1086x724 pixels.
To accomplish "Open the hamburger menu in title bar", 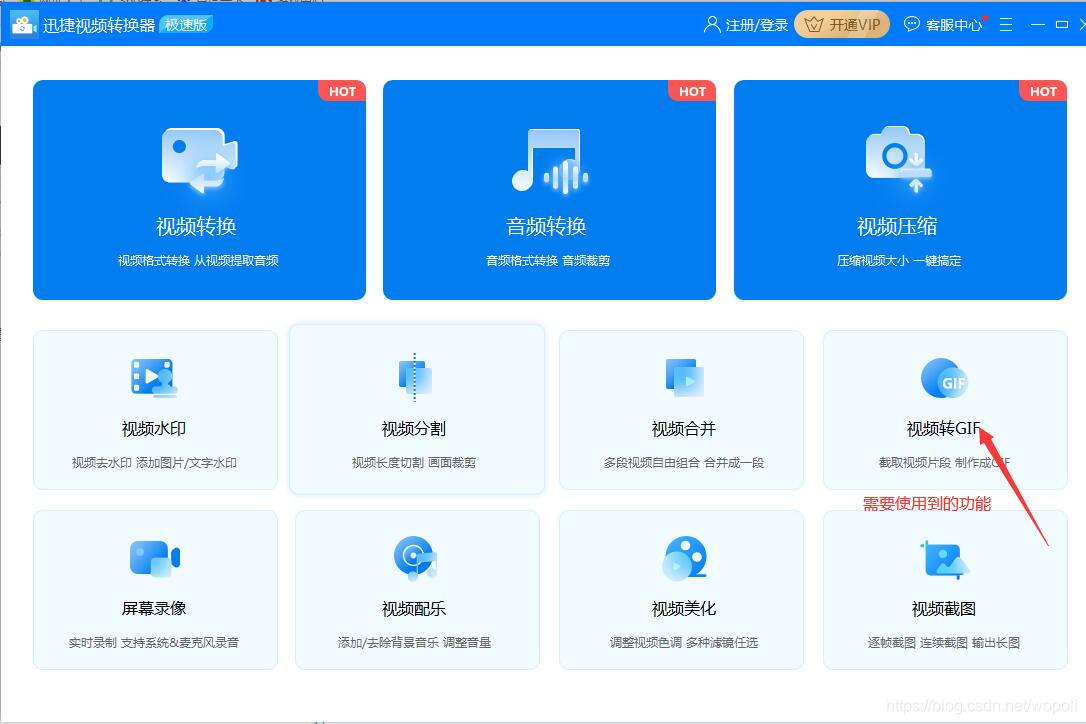I will tap(1006, 25).
